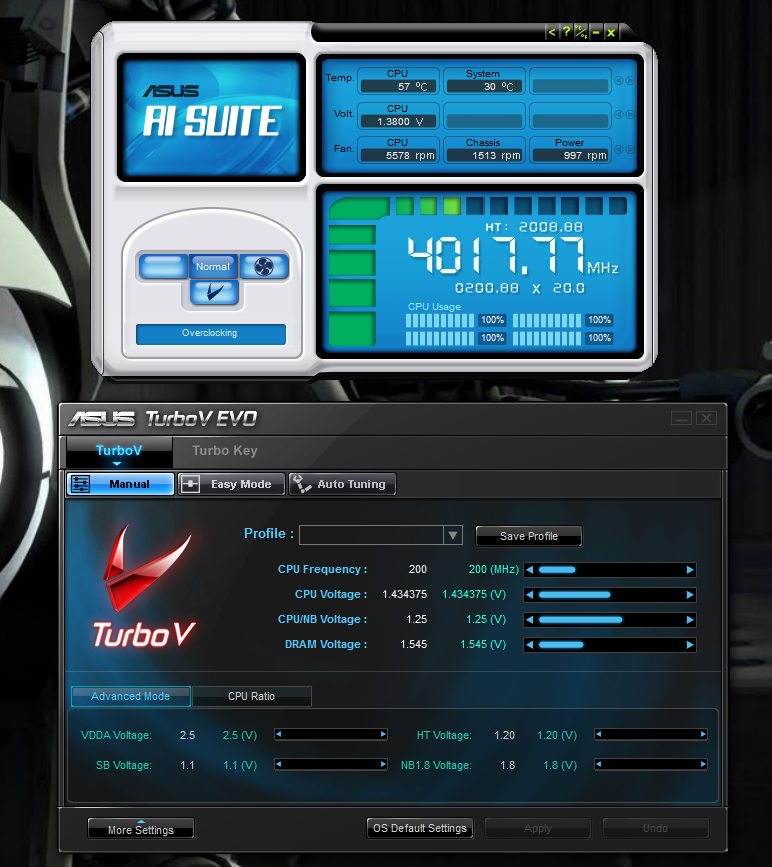Decrease DRAM Voltage with left arrow

[x=530, y=645]
